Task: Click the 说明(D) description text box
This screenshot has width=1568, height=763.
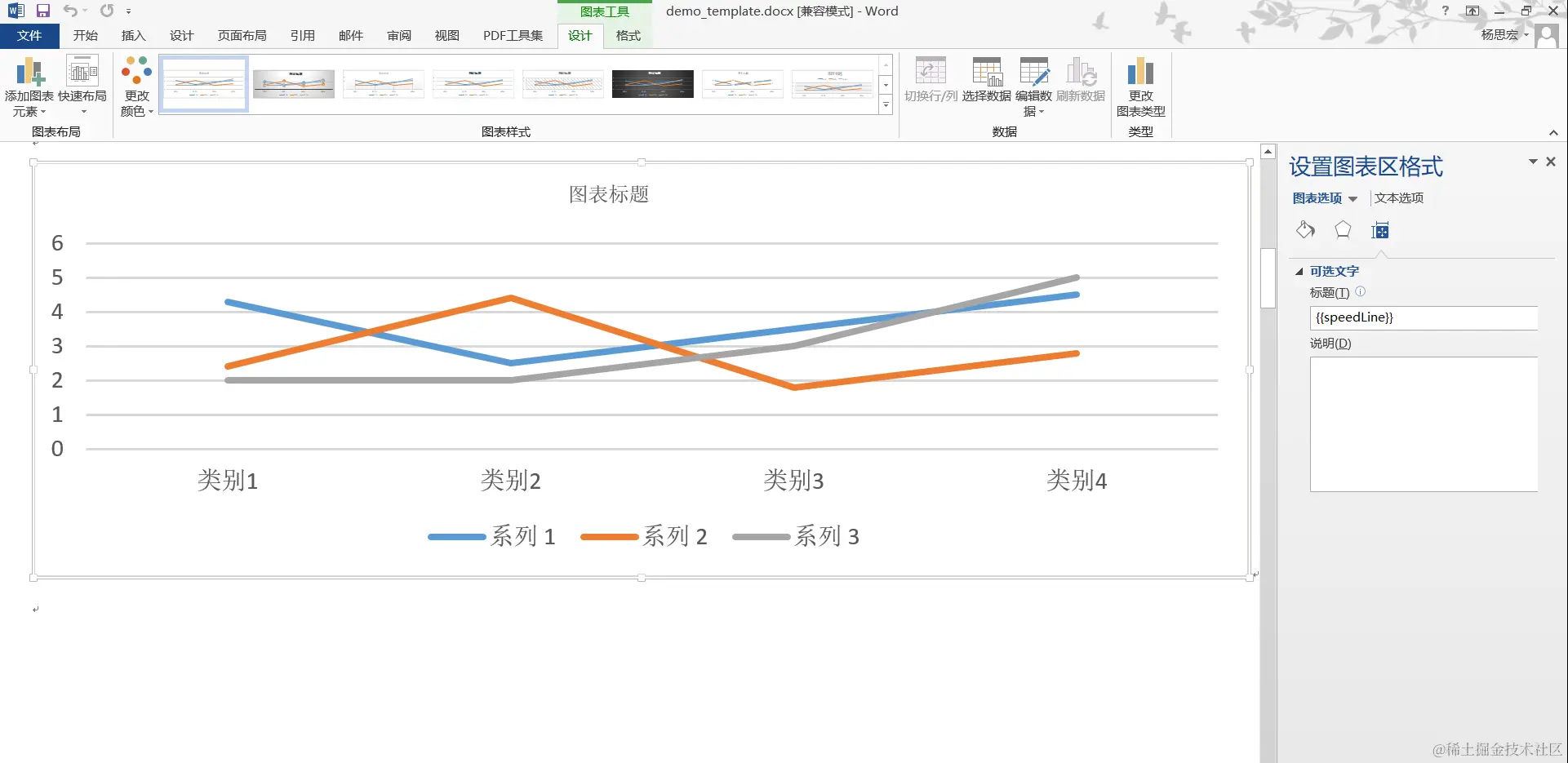Action: pyautogui.click(x=1424, y=424)
